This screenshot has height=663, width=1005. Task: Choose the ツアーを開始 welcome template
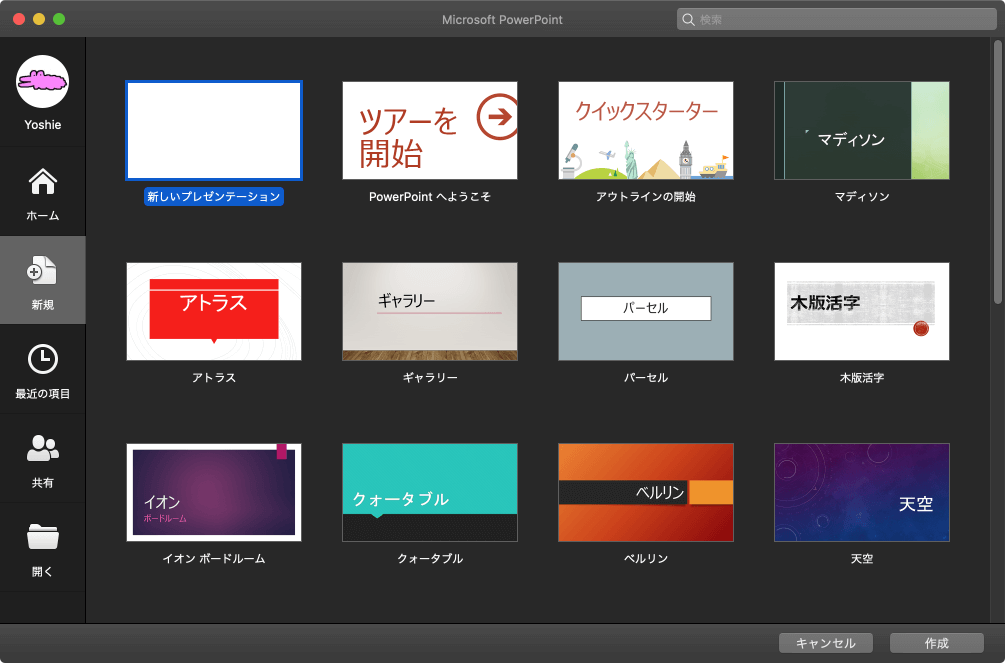pos(430,130)
